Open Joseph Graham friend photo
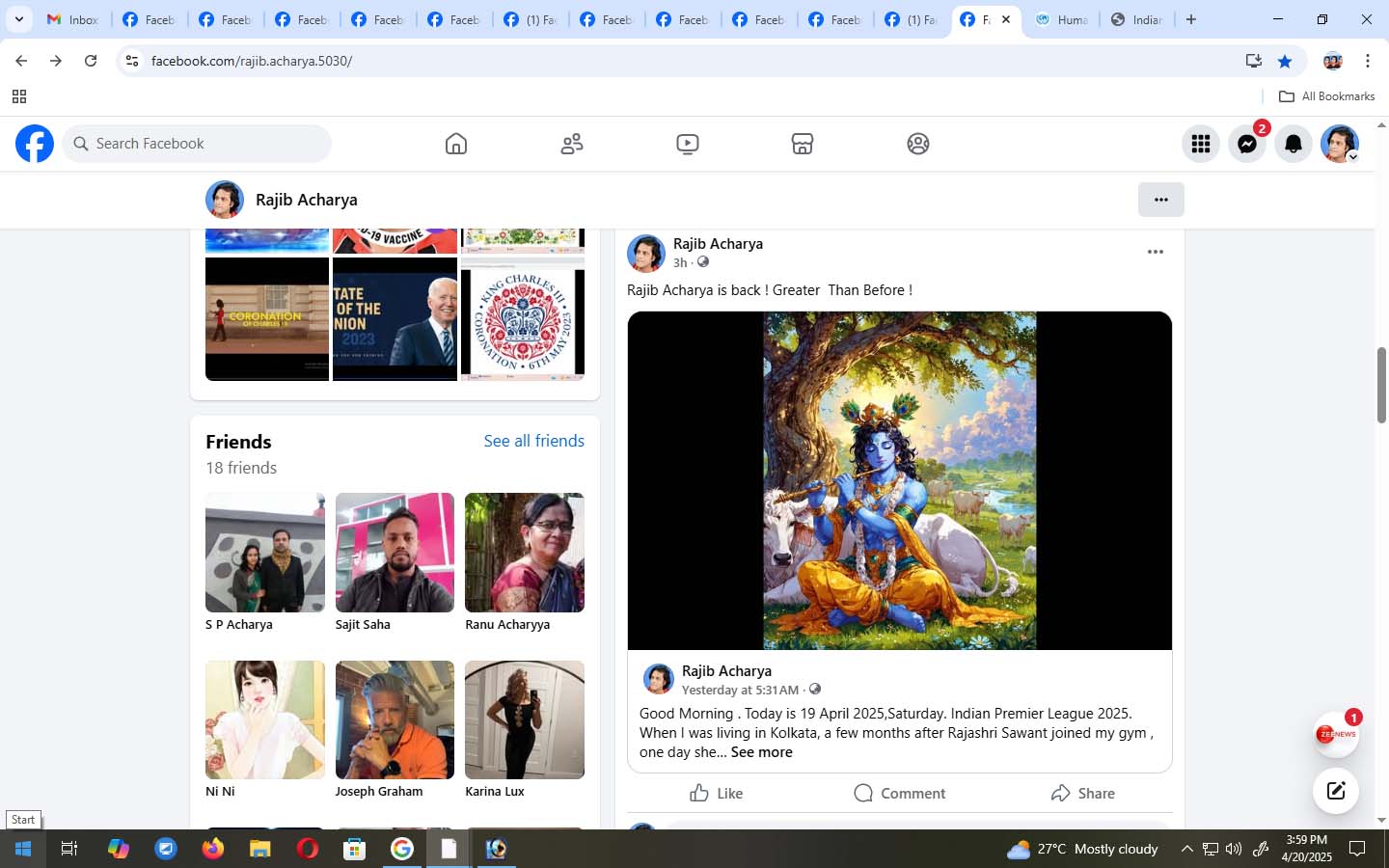This screenshot has height=868, width=1389. (x=395, y=719)
